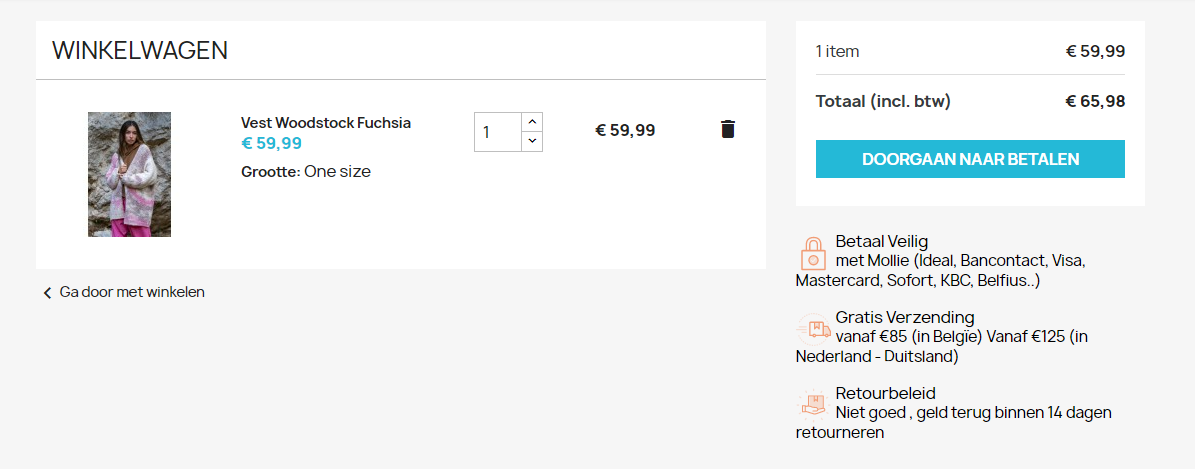Click the € 65,98 total amount
This screenshot has height=469, width=1195.
coord(1095,101)
